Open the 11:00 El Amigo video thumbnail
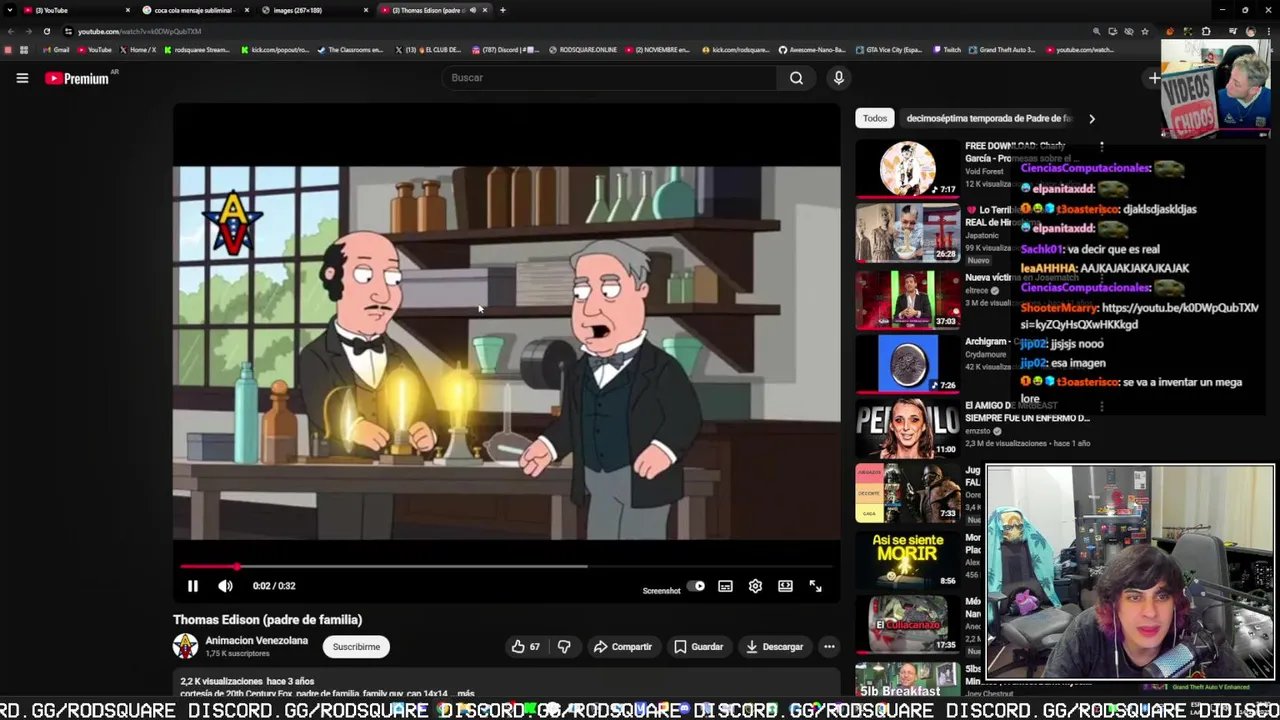This screenshot has height=720, width=1280. click(x=908, y=428)
